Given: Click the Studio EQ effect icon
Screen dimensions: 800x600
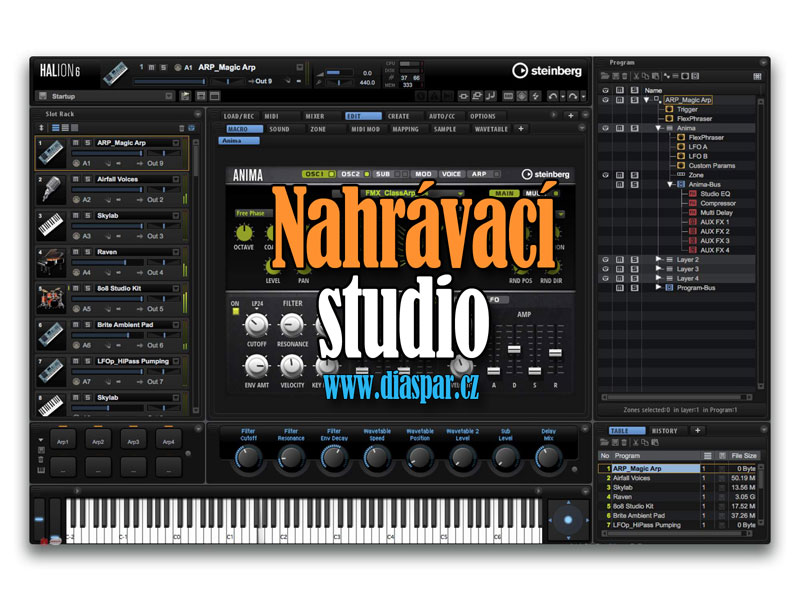Looking at the screenshot, I should [692, 194].
